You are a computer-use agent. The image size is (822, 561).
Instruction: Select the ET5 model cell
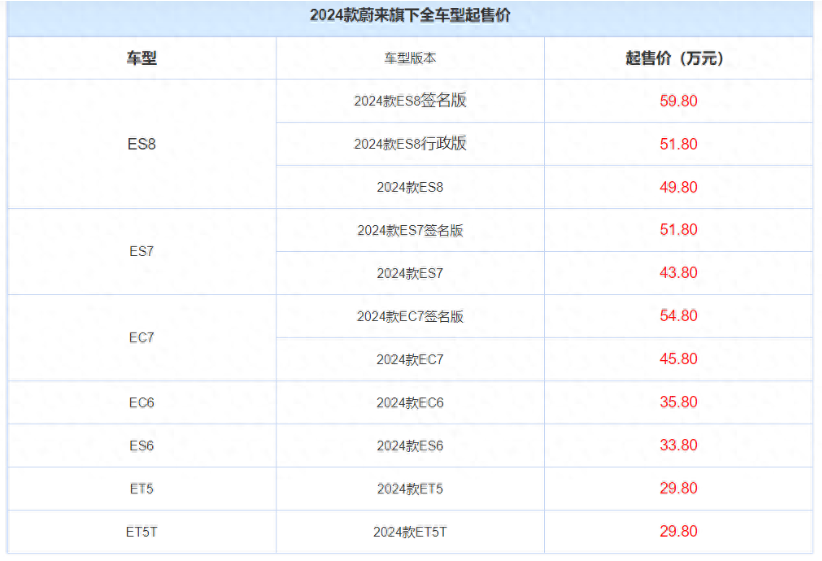142,489
